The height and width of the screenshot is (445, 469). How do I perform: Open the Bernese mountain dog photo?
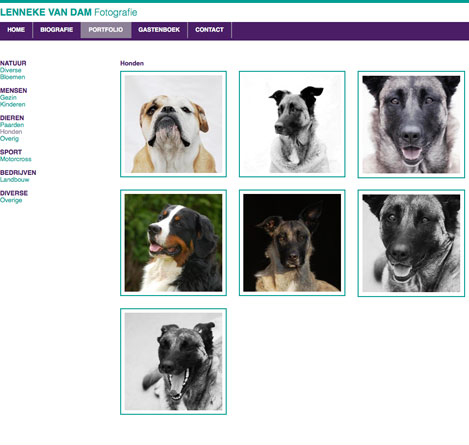click(x=173, y=243)
